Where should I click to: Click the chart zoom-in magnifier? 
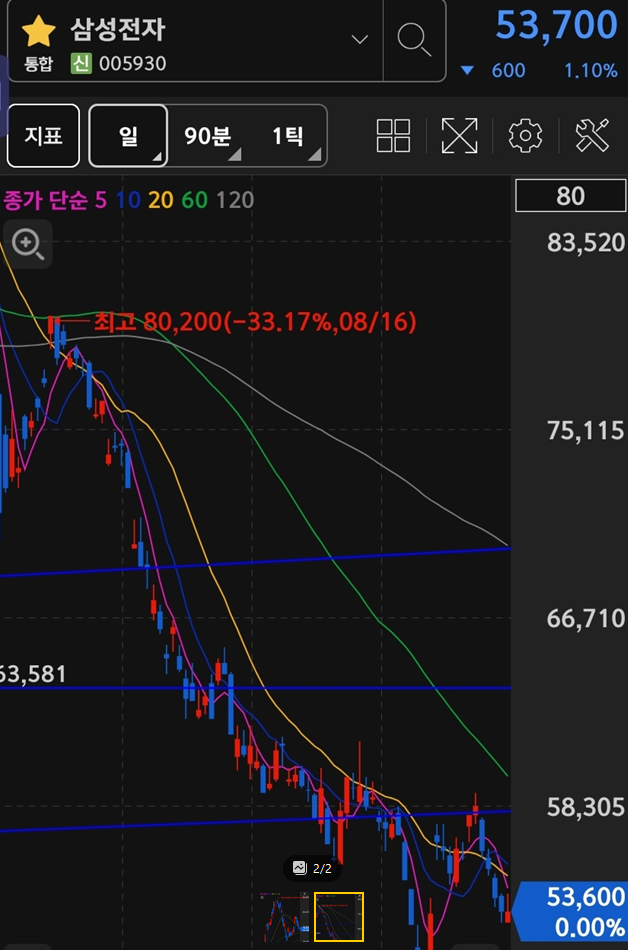pyautogui.click(x=27, y=244)
